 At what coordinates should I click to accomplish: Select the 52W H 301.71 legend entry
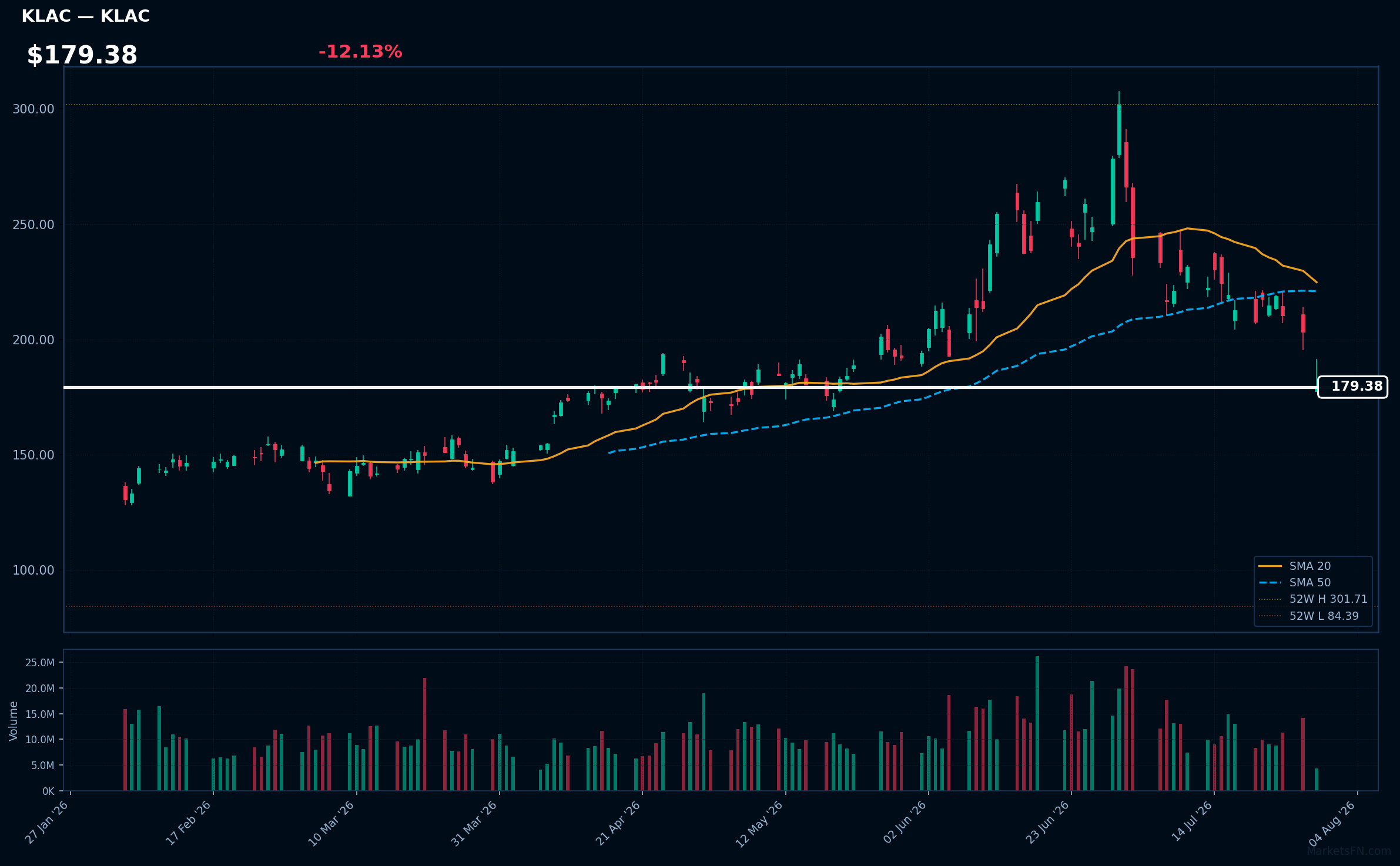(x=1313, y=599)
